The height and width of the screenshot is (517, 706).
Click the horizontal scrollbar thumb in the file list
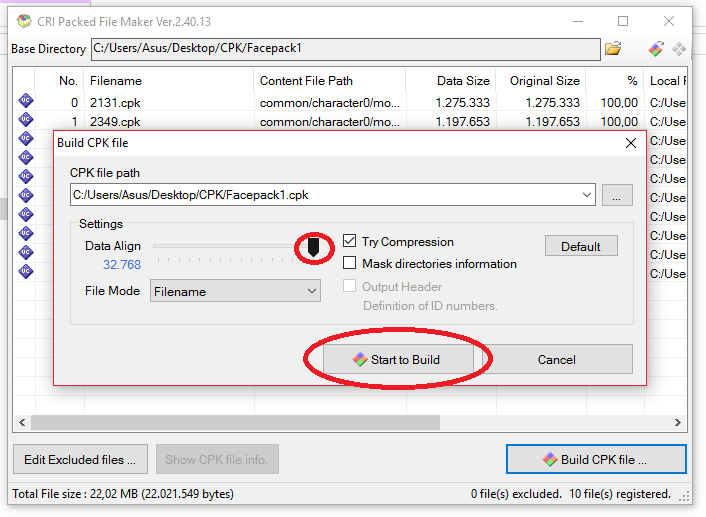pyautogui.click(x=235, y=422)
